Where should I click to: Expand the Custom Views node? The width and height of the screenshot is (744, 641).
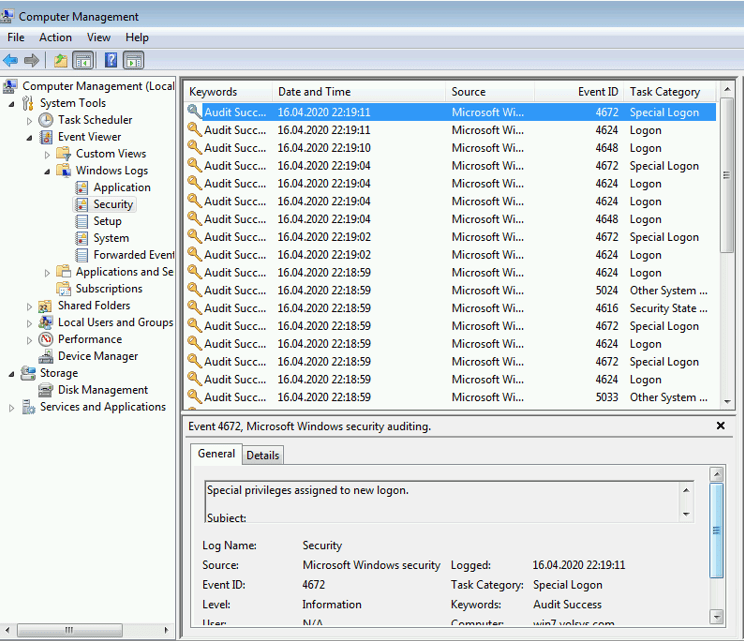(47, 154)
